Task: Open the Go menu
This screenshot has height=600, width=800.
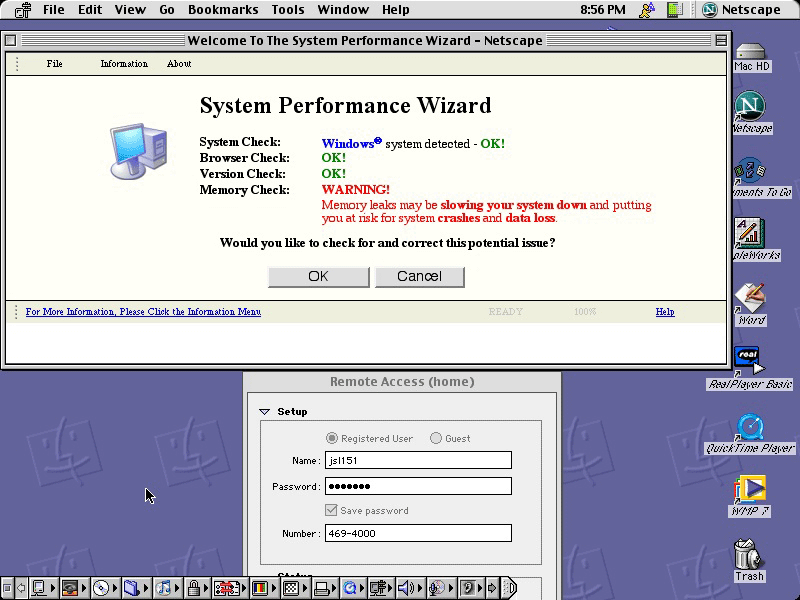Action: coord(167,10)
